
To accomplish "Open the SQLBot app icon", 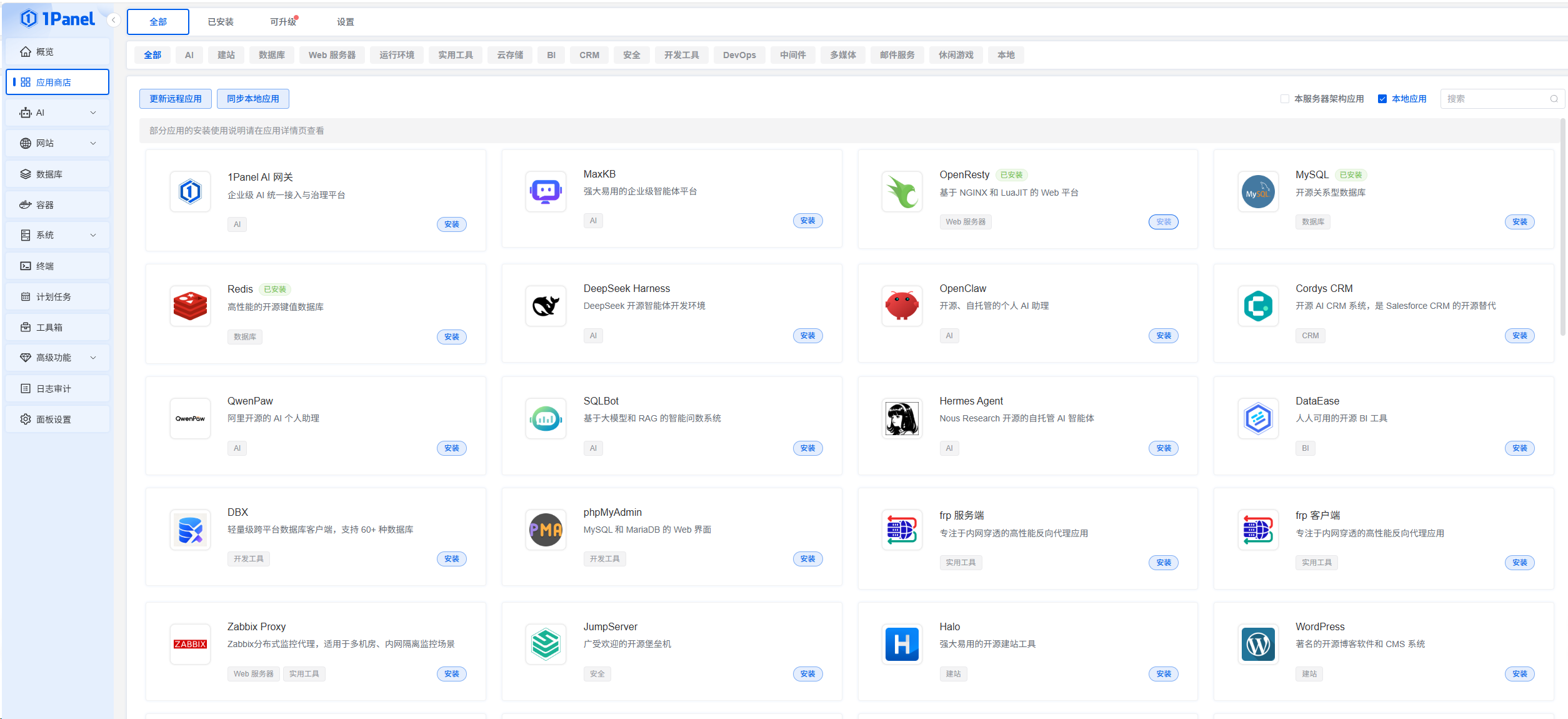I will click(546, 418).
